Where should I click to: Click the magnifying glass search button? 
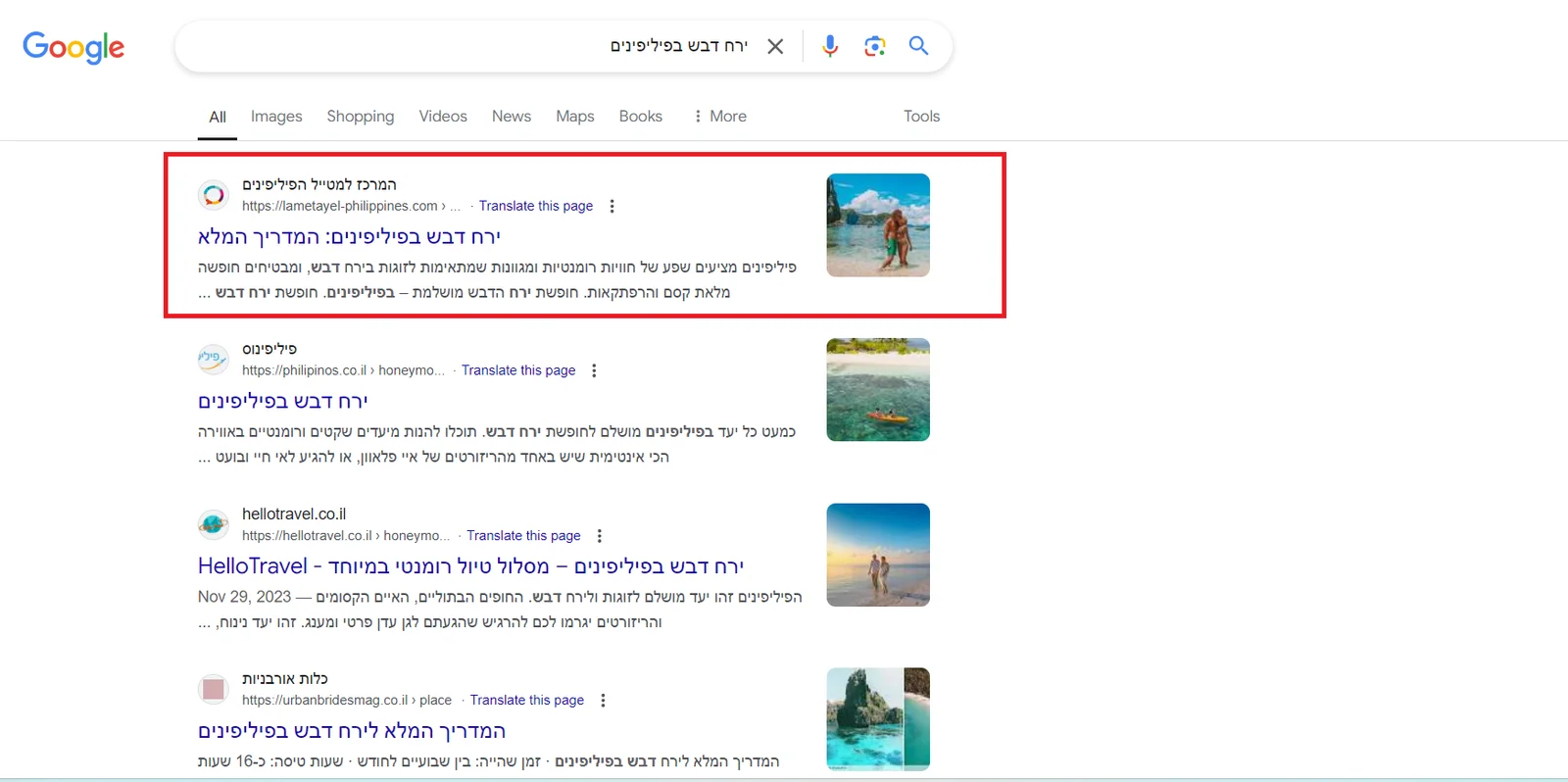pyautogui.click(x=918, y=46)
